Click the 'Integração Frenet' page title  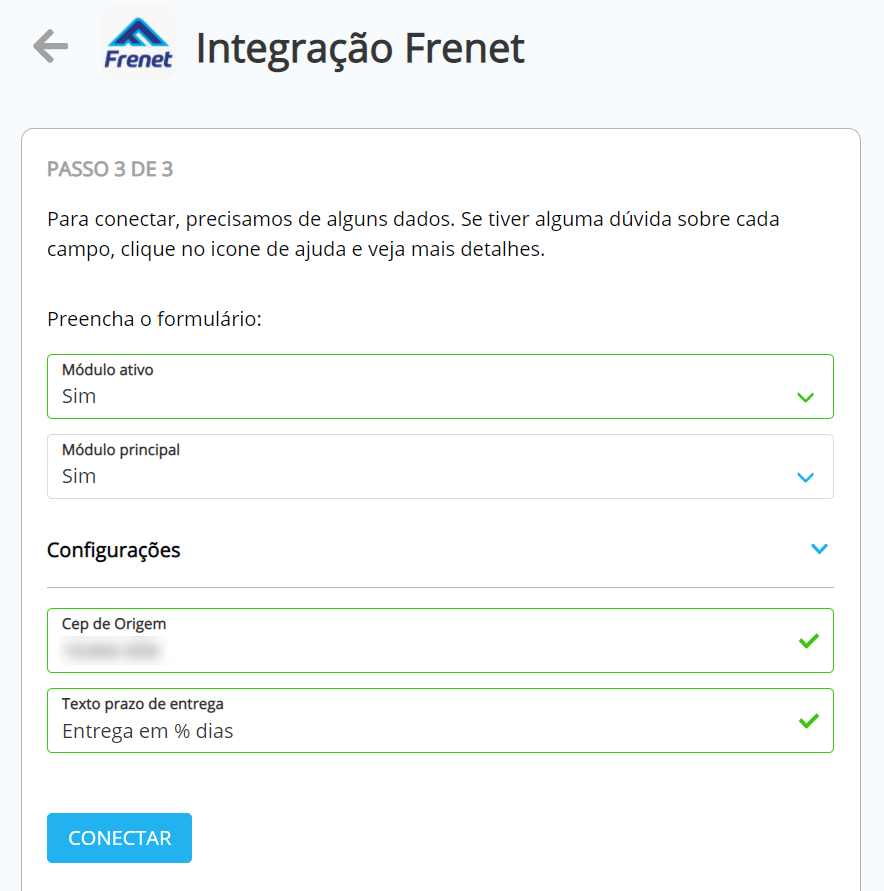[360, 48]
